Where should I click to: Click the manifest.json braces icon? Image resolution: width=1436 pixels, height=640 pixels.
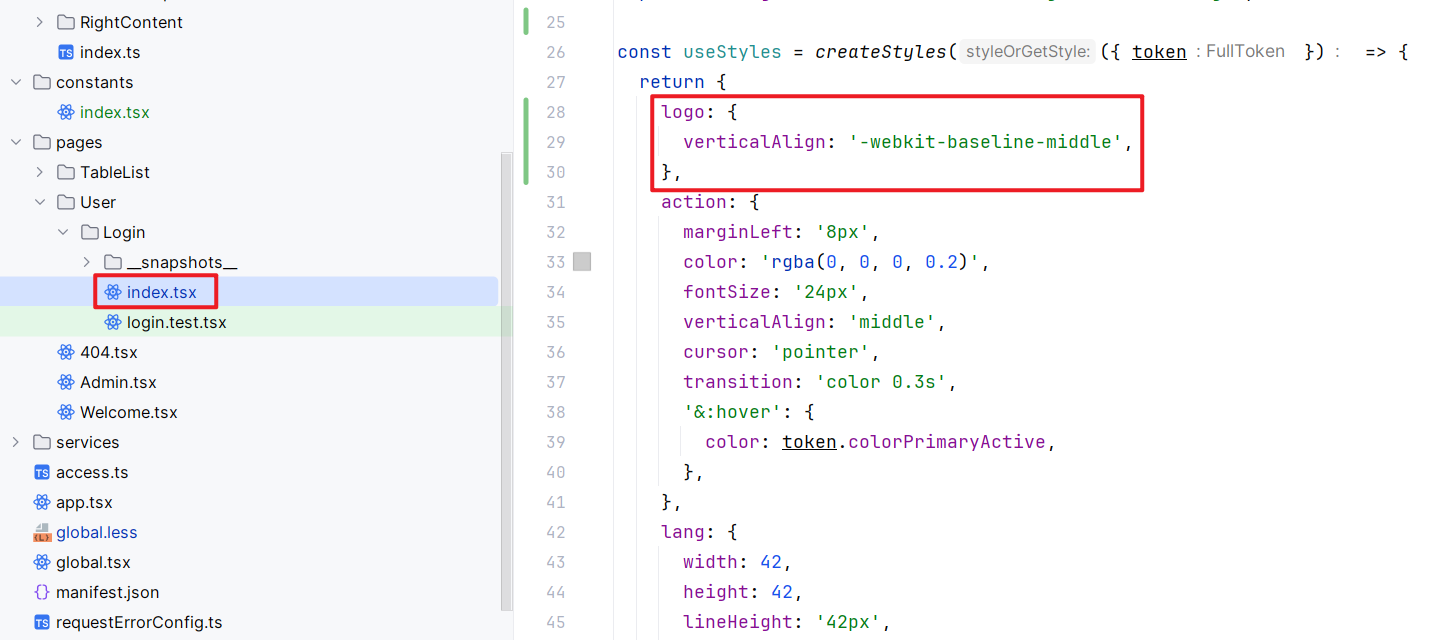(42, 592)
